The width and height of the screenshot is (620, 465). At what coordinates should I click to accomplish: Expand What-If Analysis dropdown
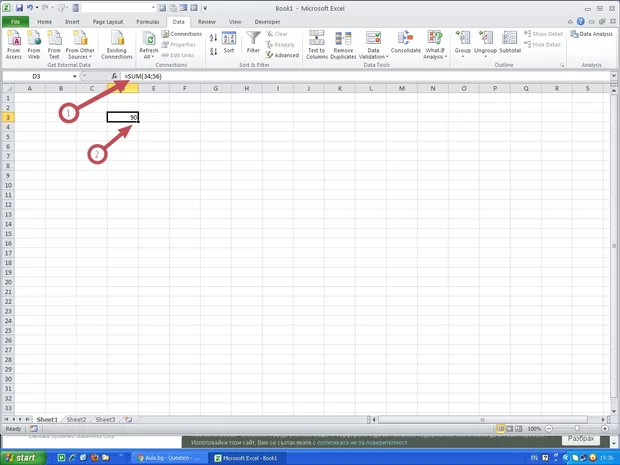coord(446,57)
